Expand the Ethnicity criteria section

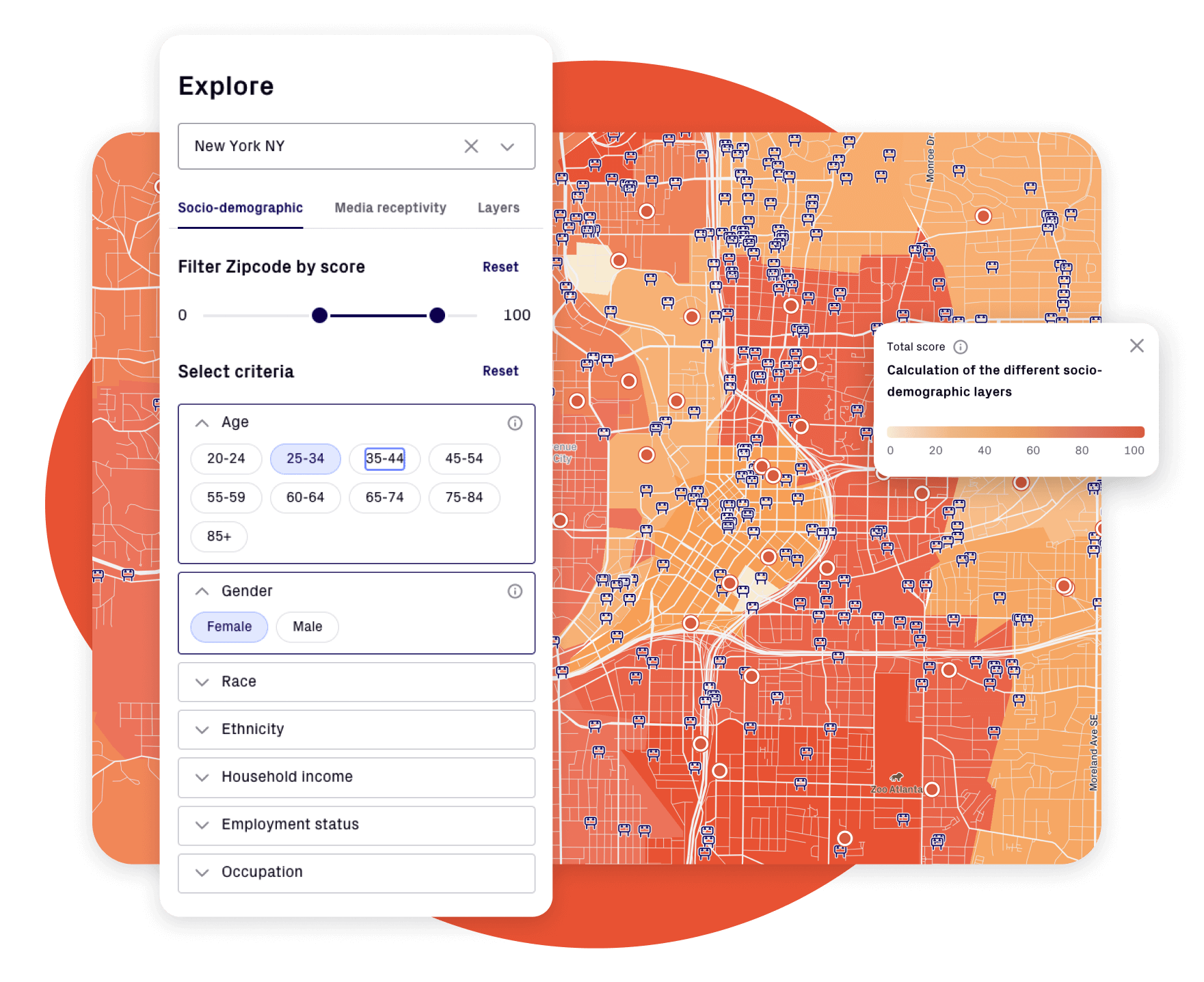356,729
